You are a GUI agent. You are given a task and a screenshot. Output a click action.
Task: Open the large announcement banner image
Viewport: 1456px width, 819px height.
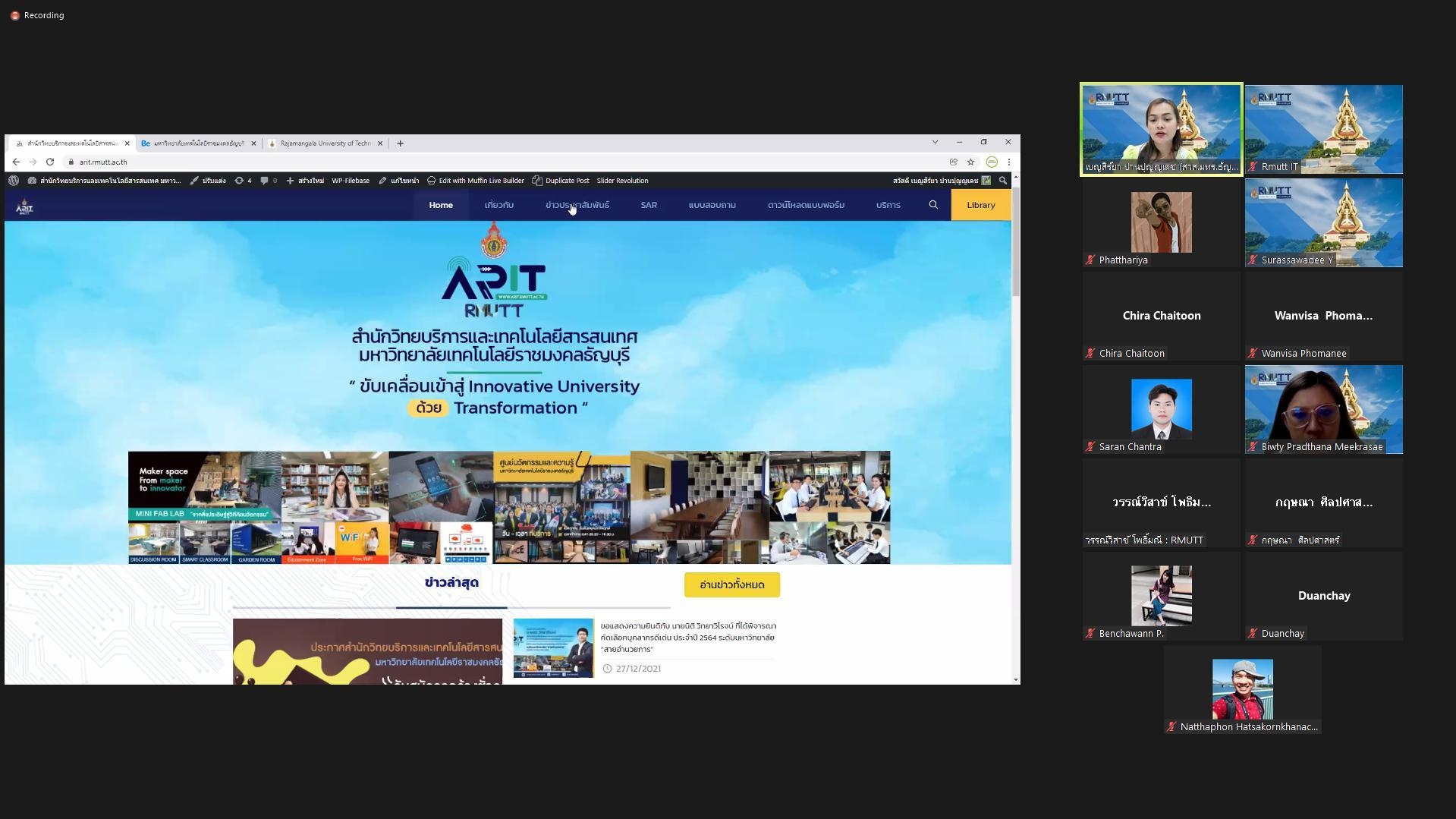pyautogui.click(x=367, y=651)
